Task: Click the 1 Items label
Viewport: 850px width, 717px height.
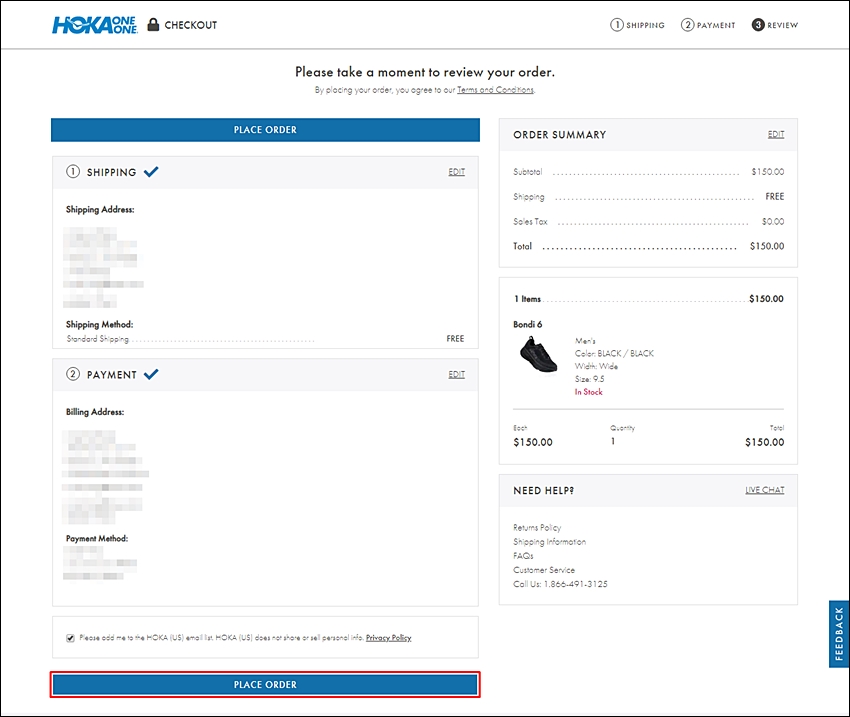Action: 527,299
